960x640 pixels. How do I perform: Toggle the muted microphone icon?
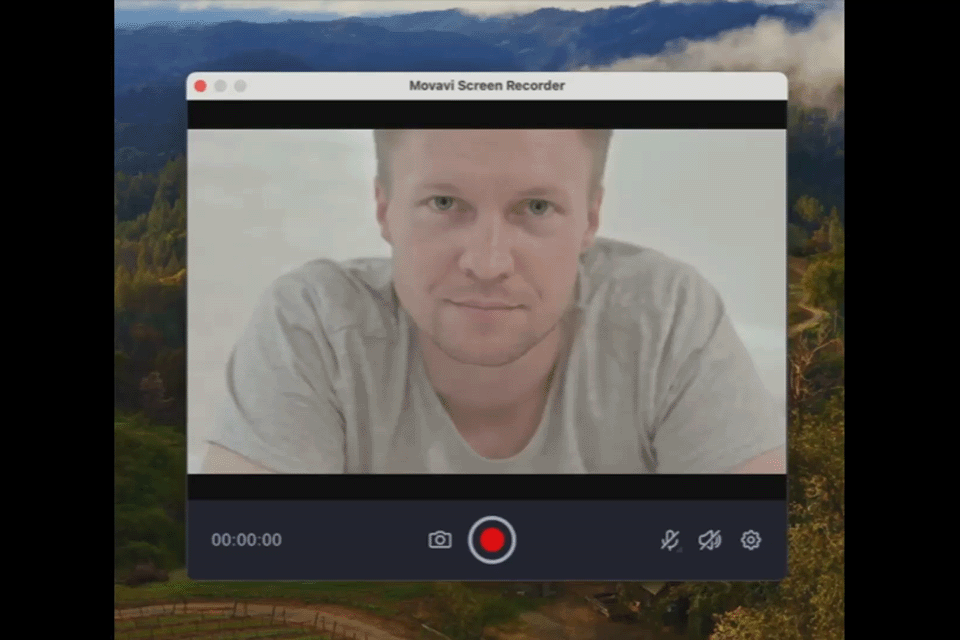tap(670, 540)
